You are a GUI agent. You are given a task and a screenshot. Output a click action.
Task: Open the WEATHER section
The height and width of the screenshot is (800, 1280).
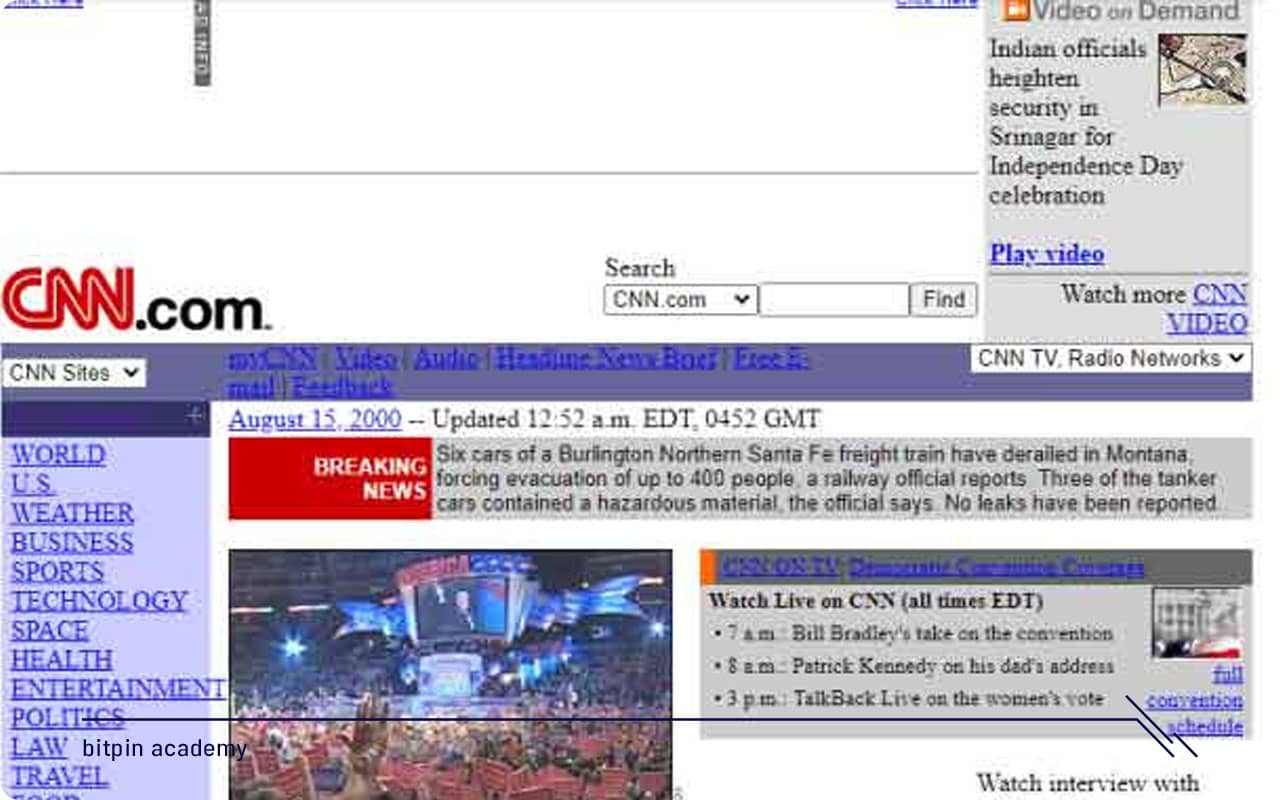pos(72,513)
